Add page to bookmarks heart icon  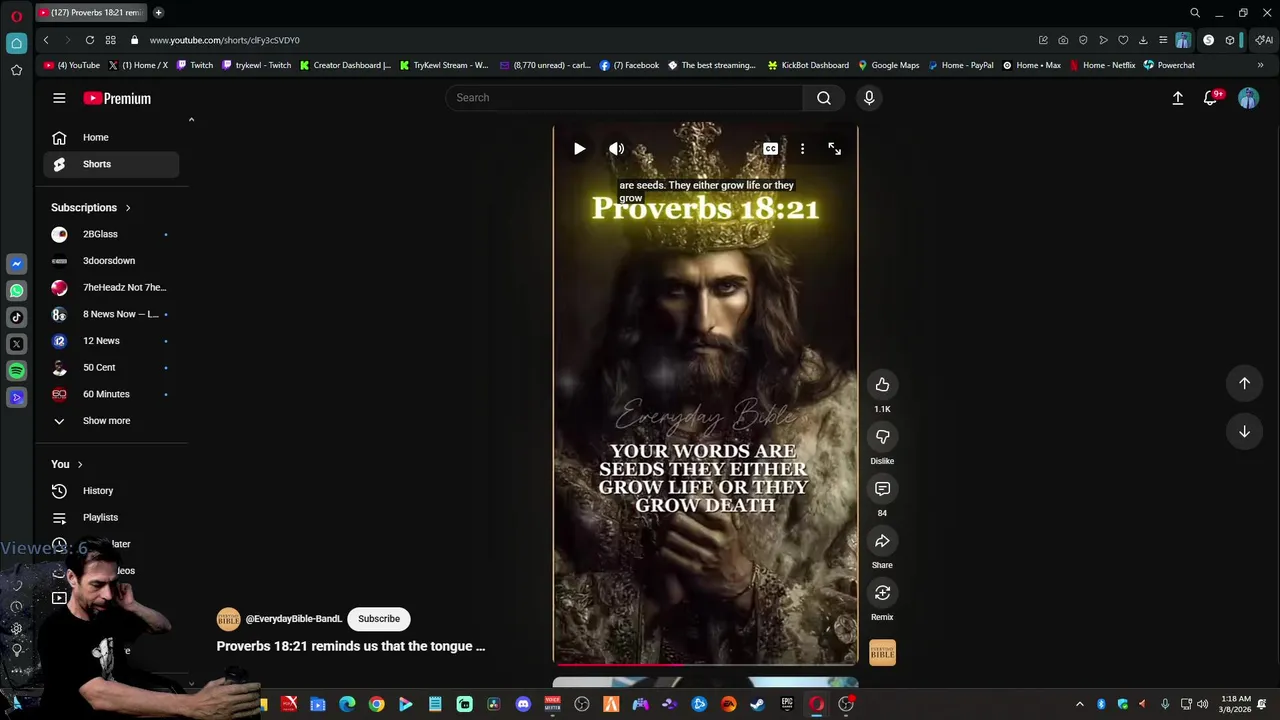(1123, 40)
